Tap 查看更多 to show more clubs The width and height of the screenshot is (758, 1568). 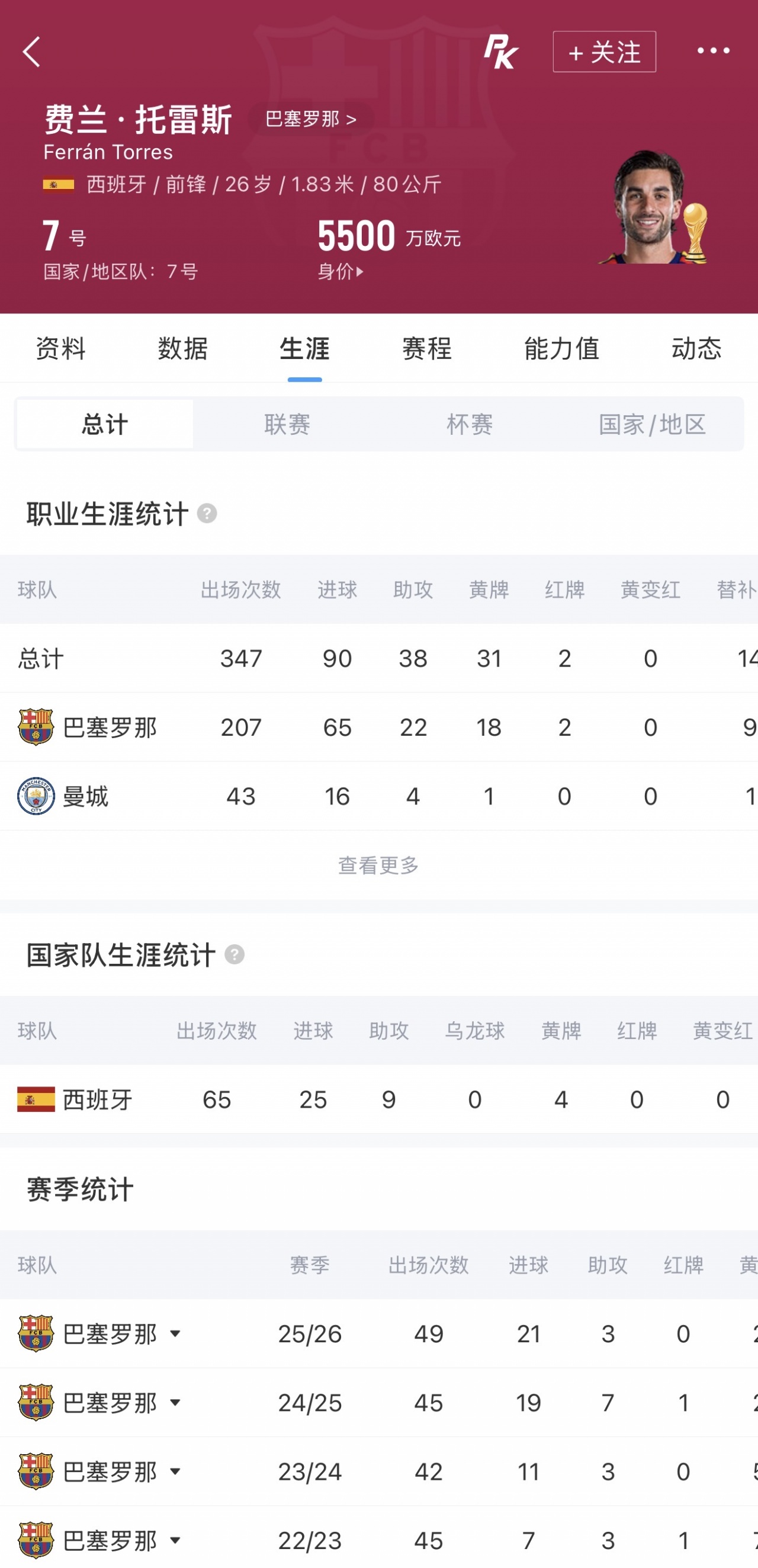[x=378, y=865]
